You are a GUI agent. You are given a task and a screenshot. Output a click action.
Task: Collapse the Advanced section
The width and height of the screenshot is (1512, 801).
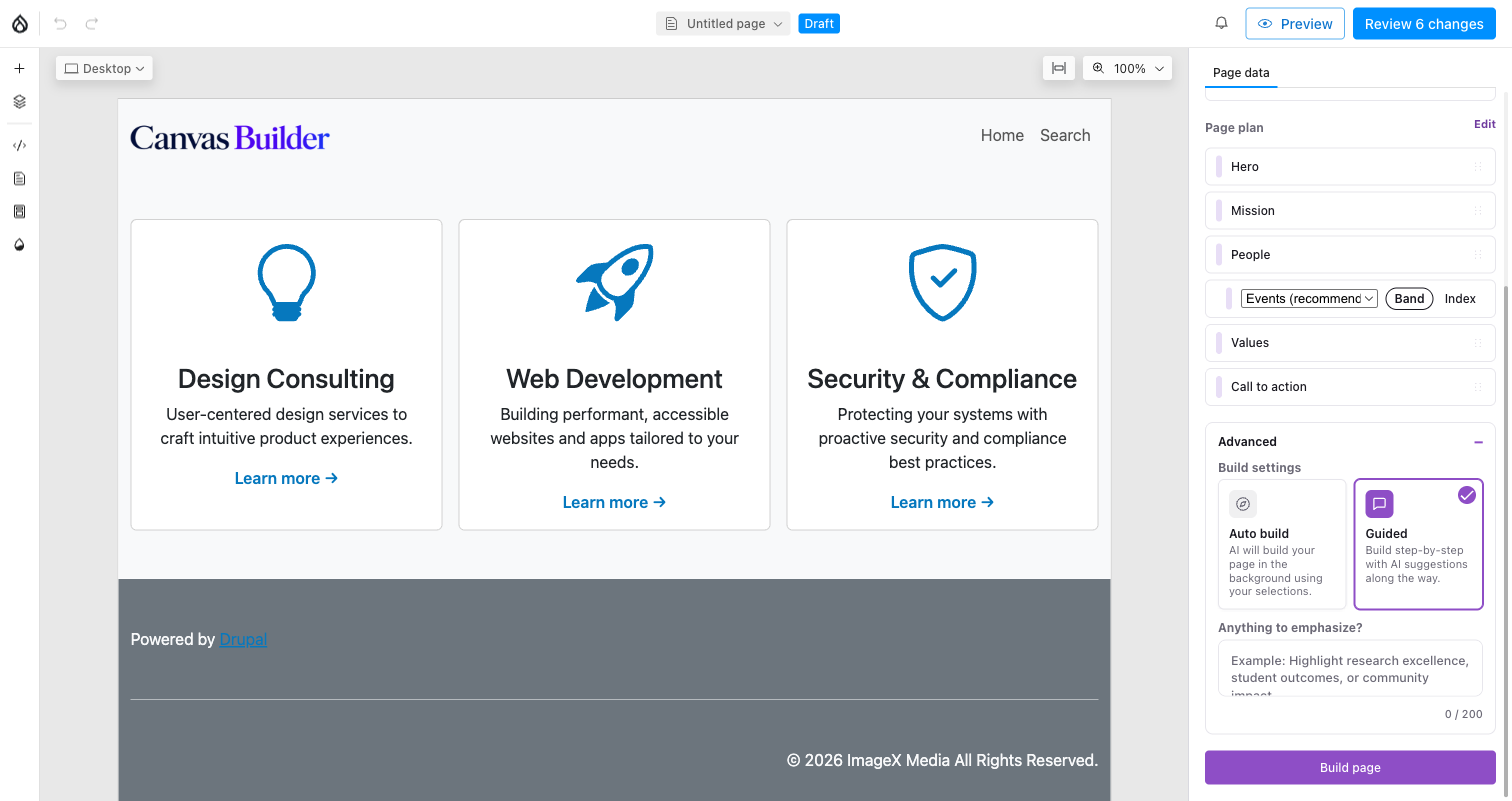point(1478,442)
